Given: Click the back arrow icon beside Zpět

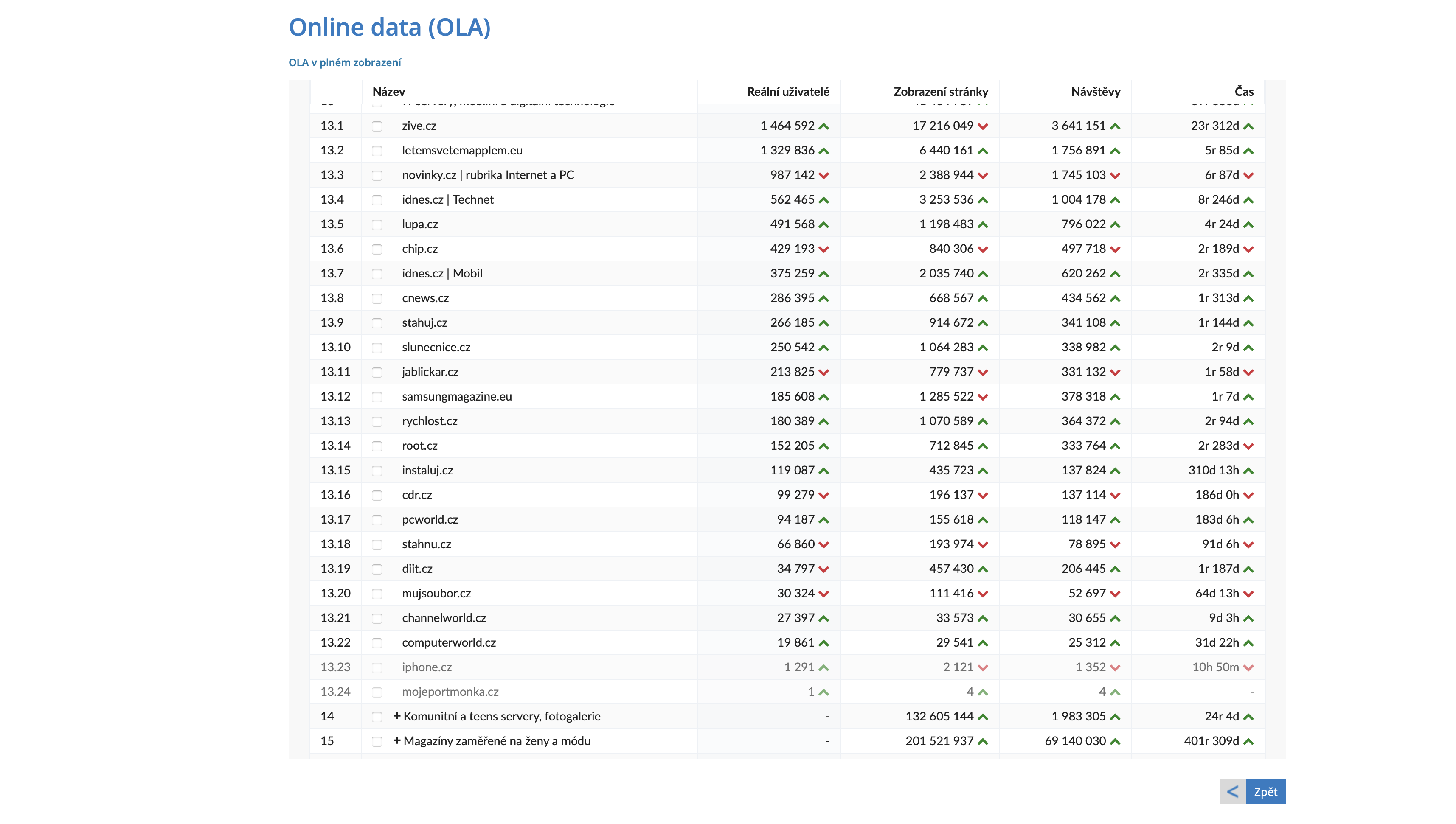Looking at the screenshot, I should click(x=1232, y=791).
